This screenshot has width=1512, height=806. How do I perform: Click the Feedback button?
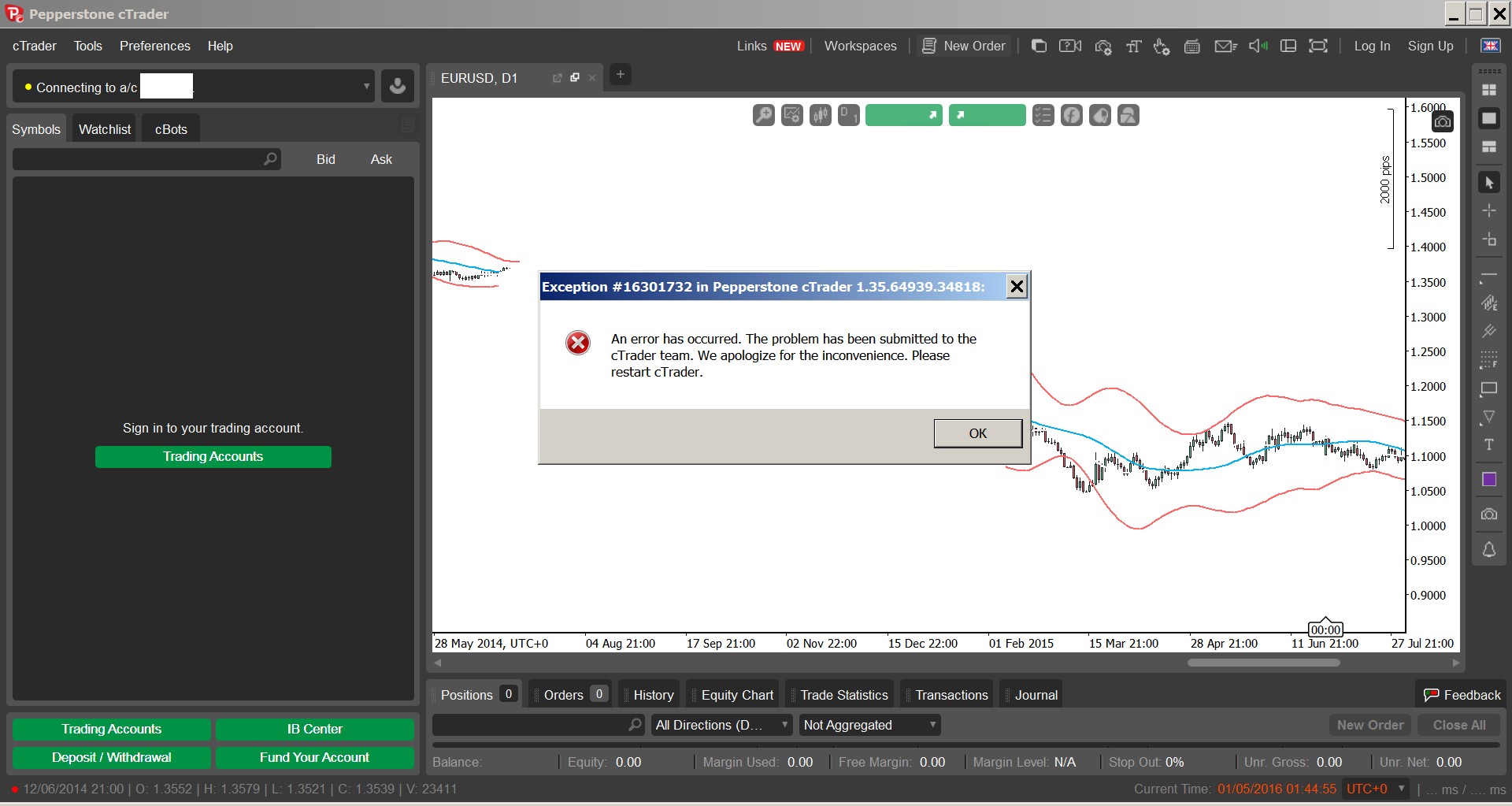(1462, 695)
